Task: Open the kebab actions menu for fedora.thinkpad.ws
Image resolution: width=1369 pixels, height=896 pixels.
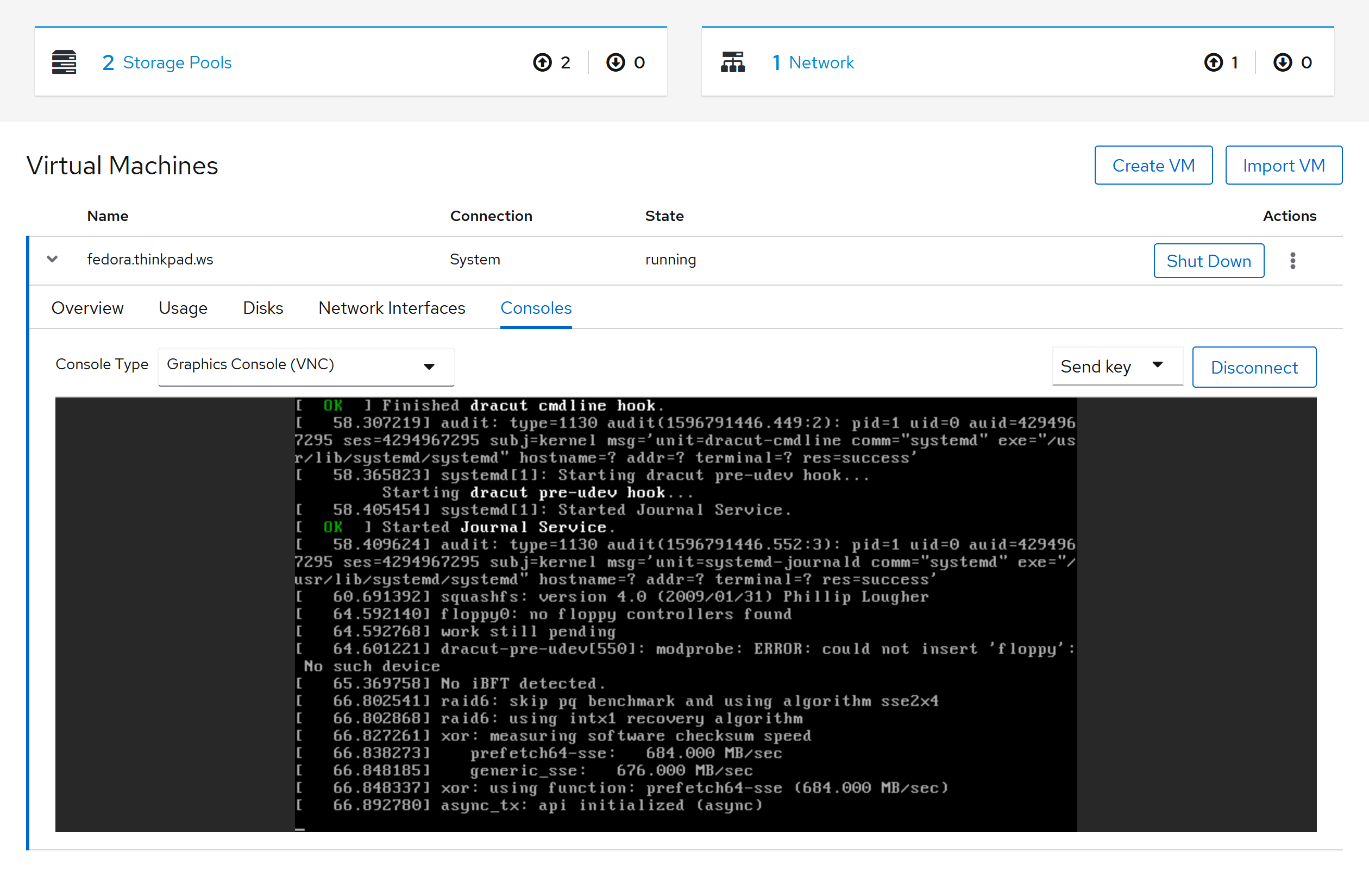Action: click(1292, 261)
